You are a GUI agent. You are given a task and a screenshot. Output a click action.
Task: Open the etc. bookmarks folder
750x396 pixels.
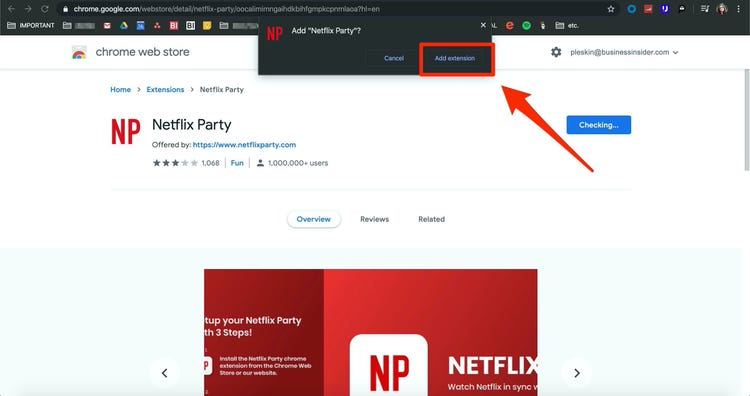[x=567, y=25]
